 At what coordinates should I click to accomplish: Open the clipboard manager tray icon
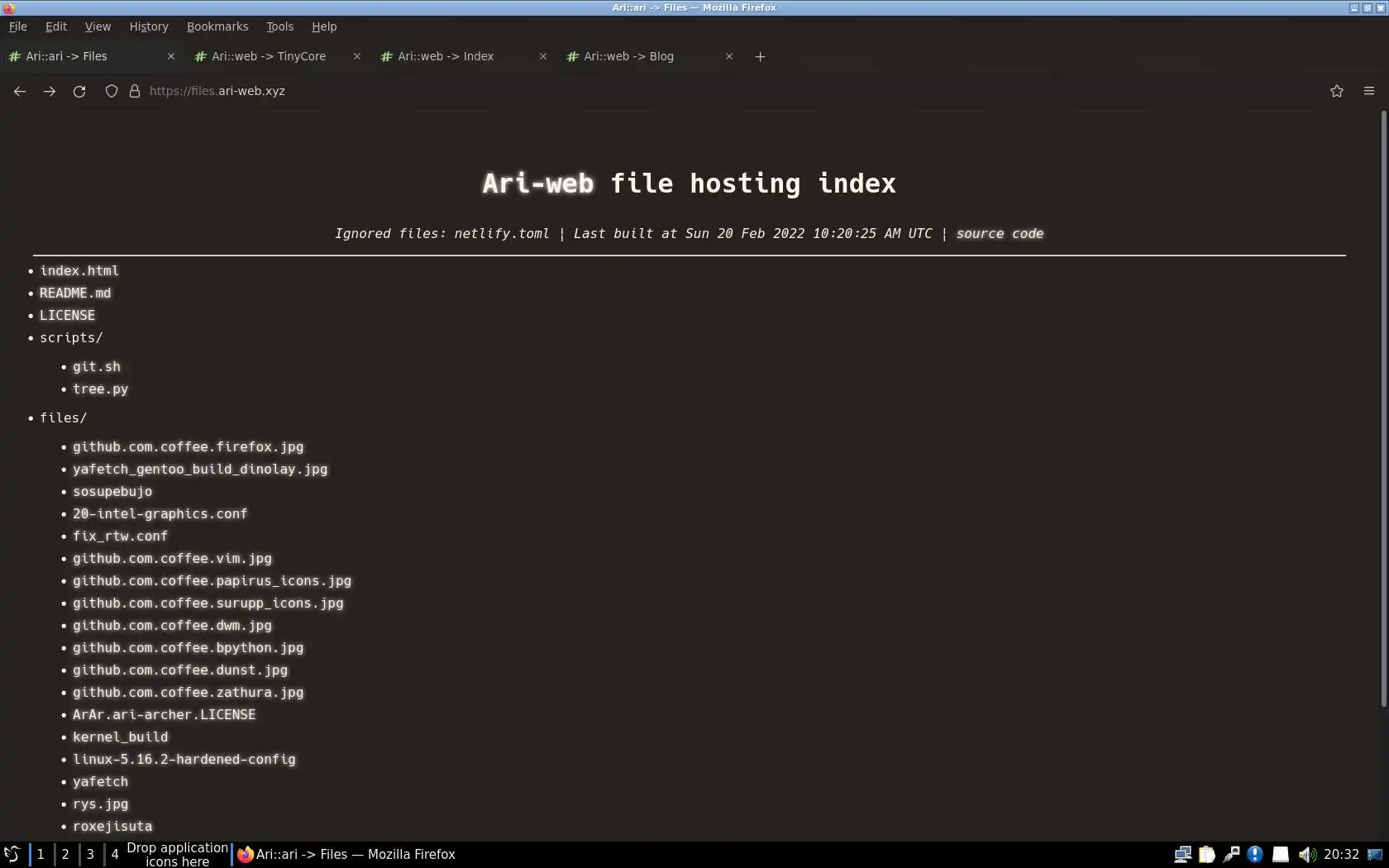pyautogui.click(x=1207, y=854)
